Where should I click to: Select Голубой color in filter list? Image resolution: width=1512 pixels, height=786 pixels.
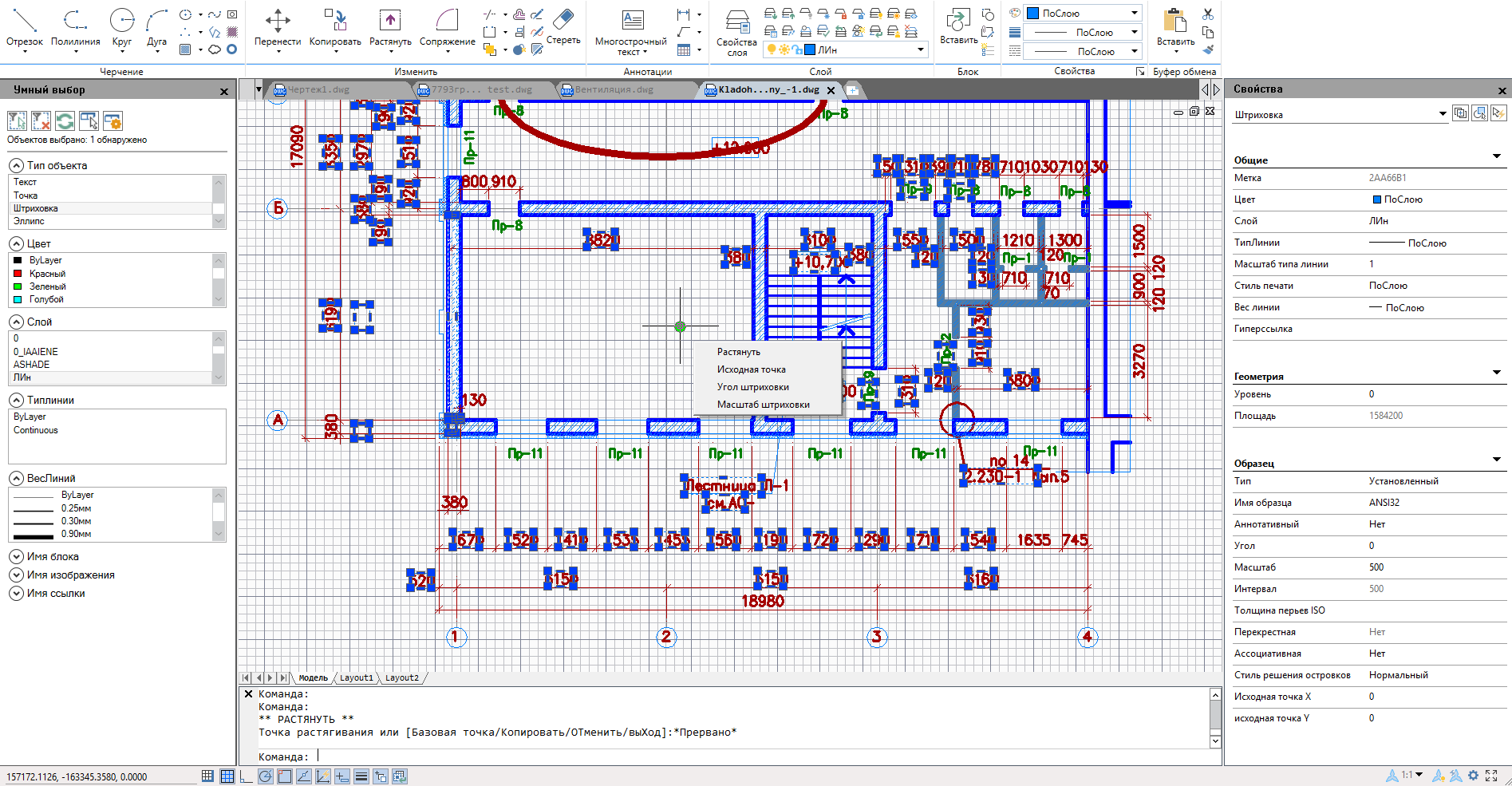46,299
